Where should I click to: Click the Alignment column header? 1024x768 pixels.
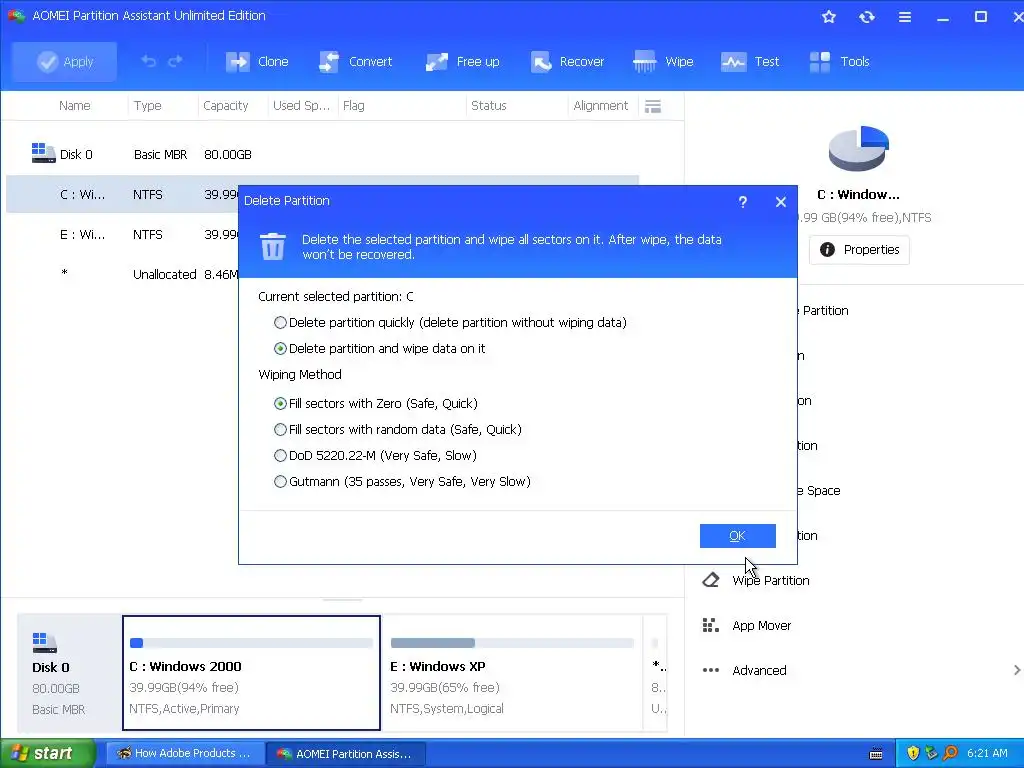(x=600, y=106)
